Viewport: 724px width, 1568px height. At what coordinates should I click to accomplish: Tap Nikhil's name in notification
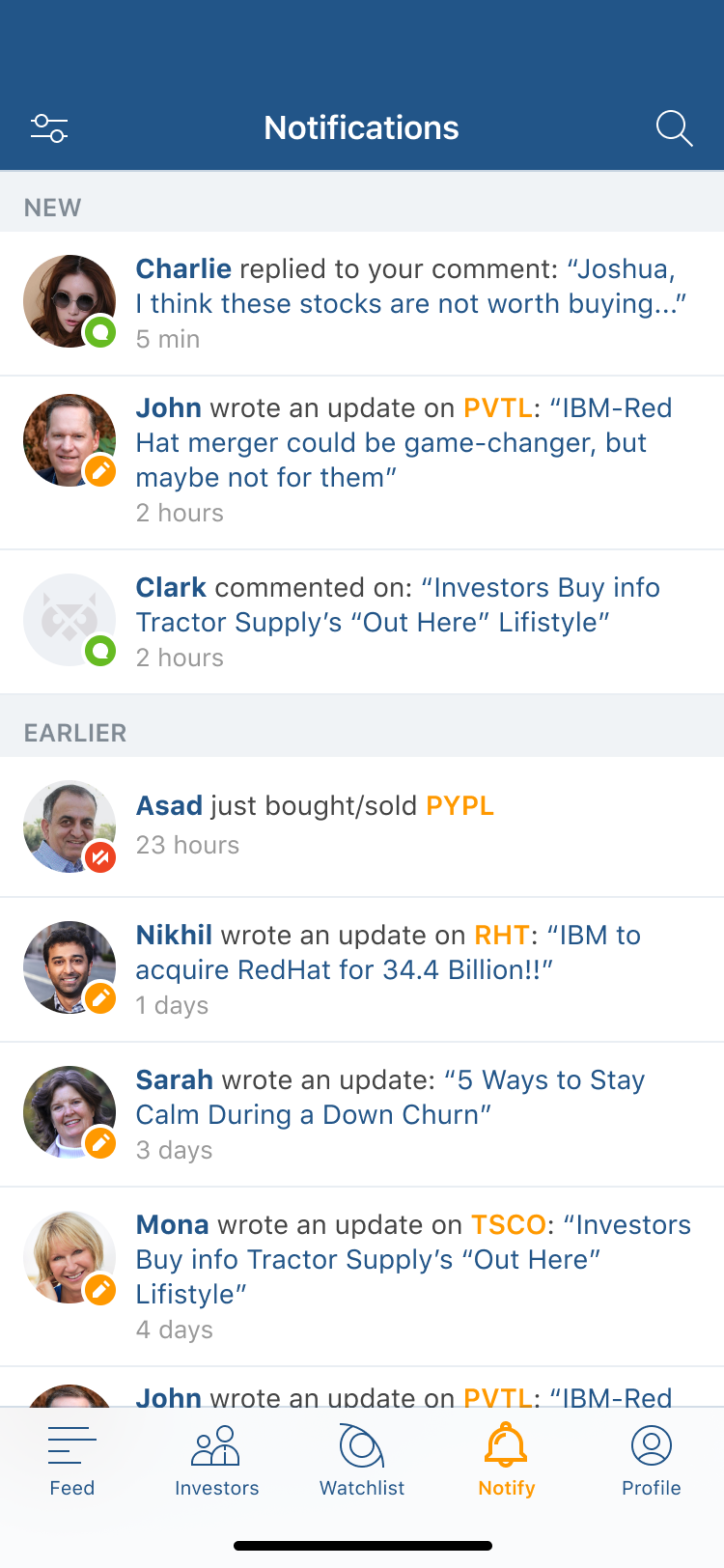point(174,936)
